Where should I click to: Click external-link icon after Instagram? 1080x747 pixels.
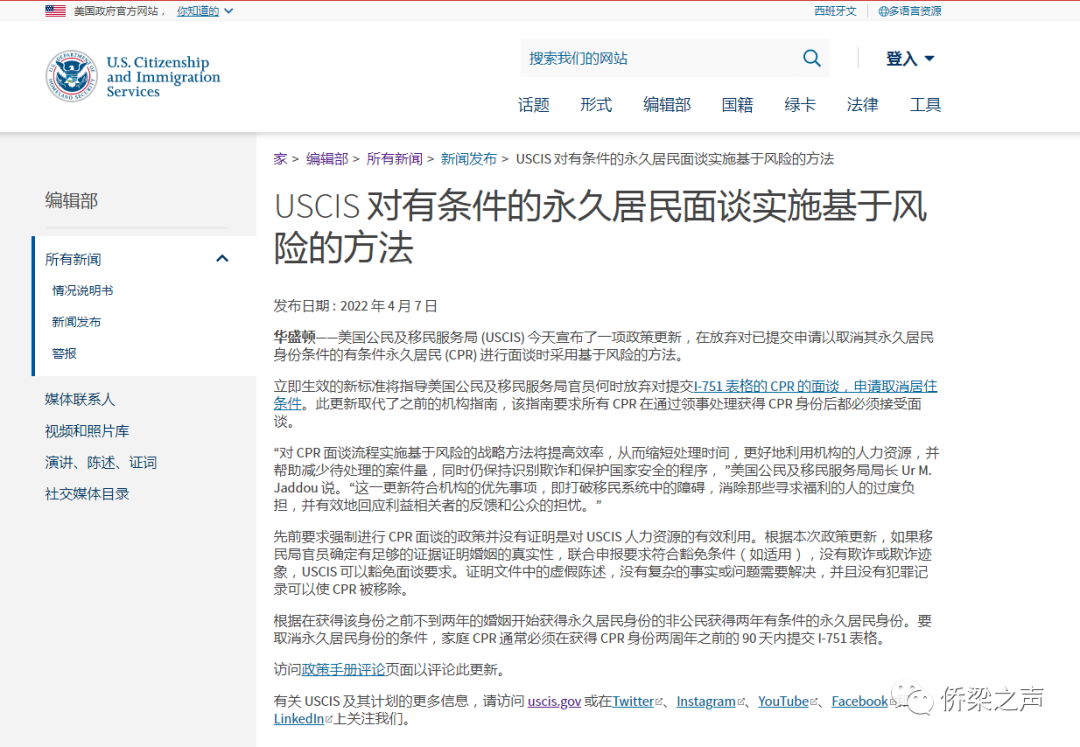tap(740, 702)
